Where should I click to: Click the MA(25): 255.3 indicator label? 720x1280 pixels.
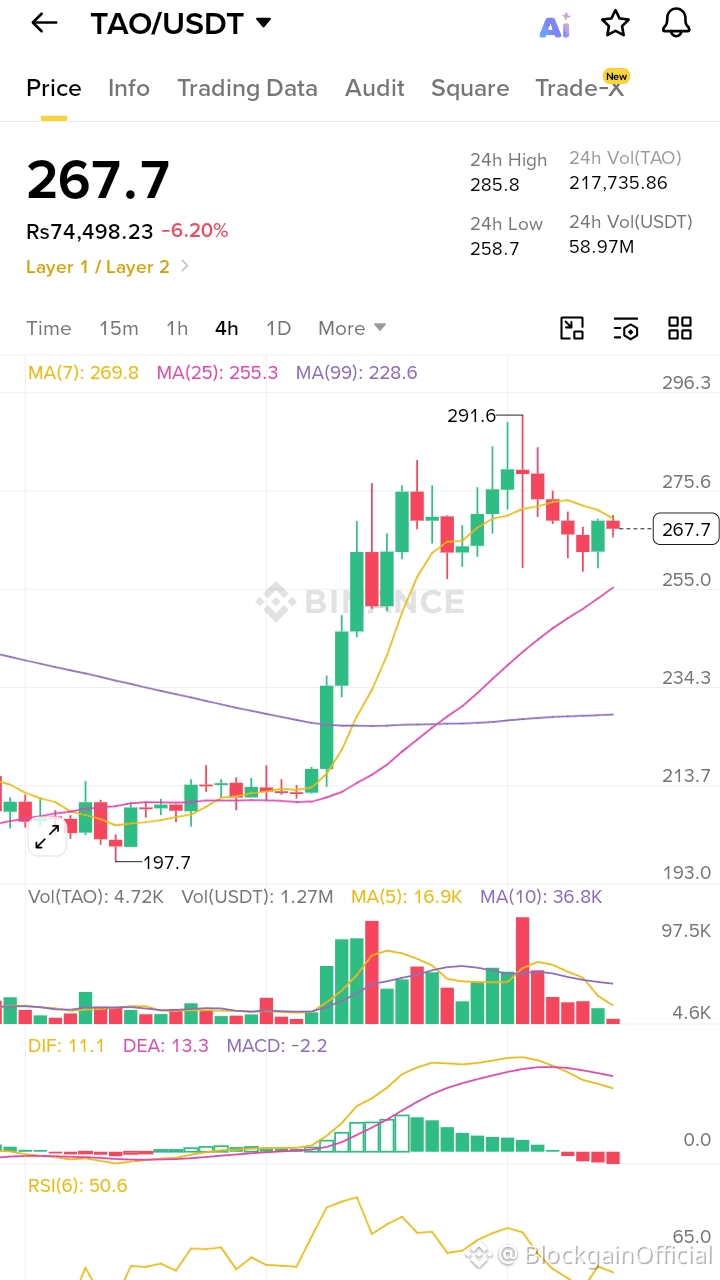217,373
